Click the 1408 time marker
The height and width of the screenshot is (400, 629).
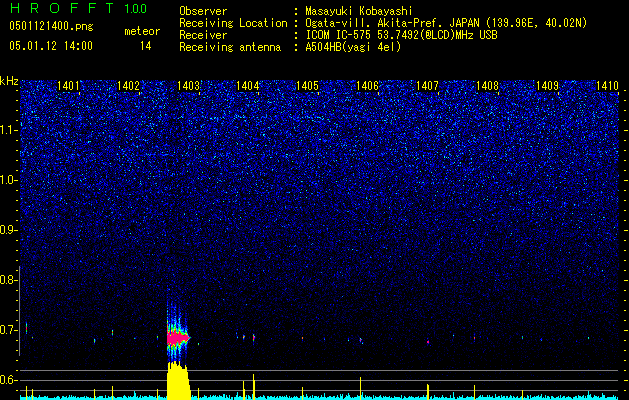click(x=487, y=86)
